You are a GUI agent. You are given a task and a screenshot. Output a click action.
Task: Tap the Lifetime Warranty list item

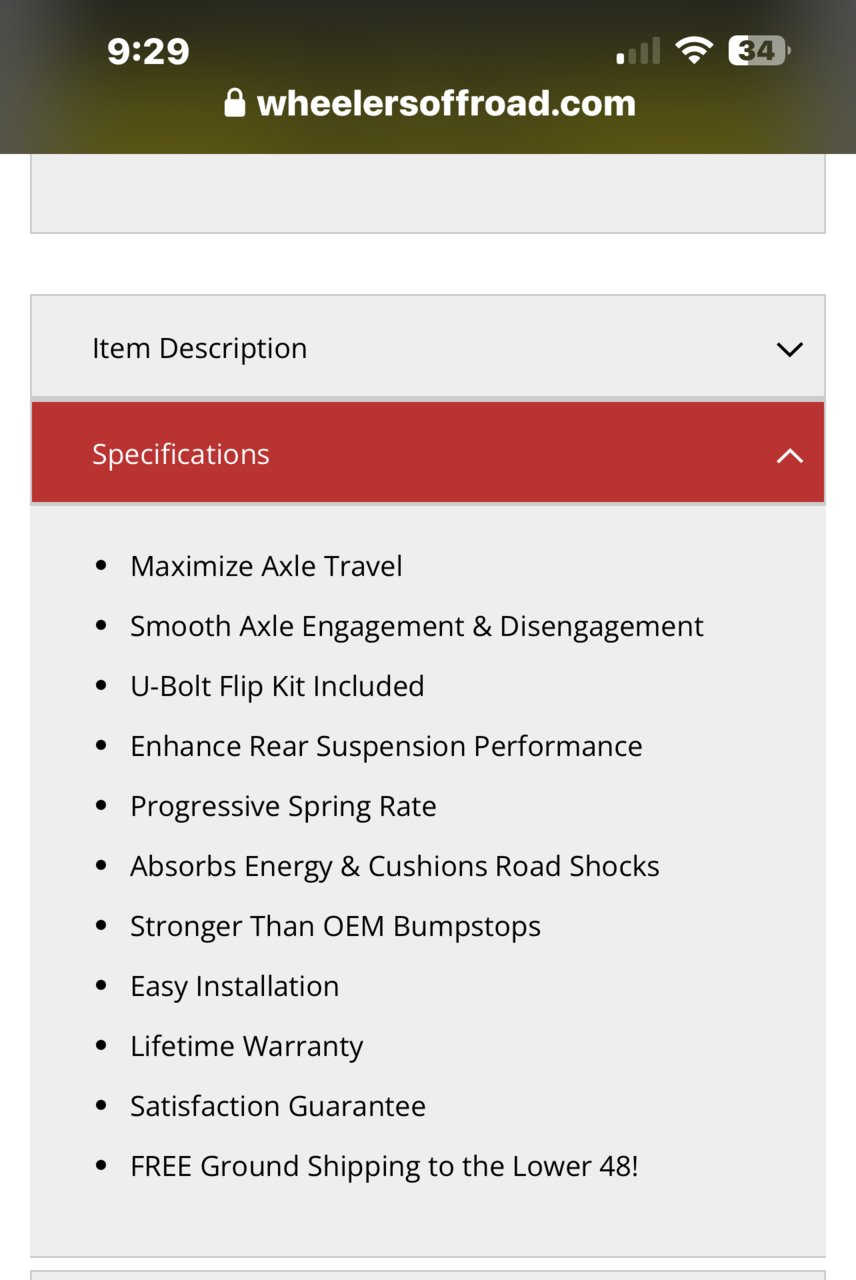point(246,1046)
